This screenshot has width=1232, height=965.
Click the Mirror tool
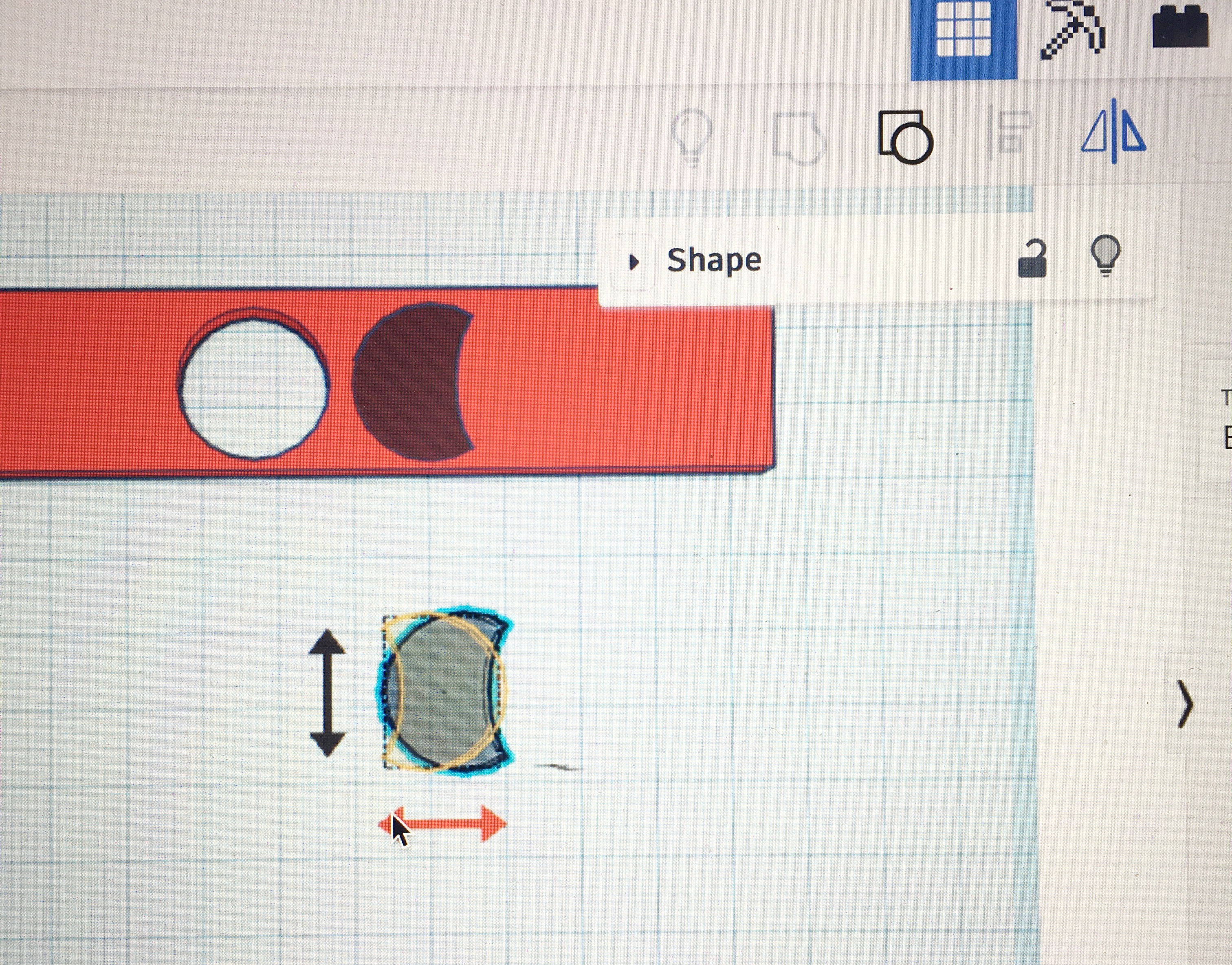tap(1114, 132)
